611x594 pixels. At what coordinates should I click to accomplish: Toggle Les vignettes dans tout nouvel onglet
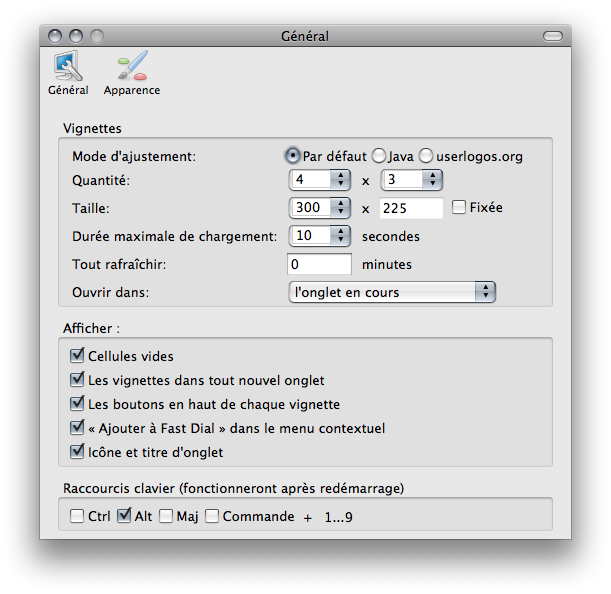pos(77,380)
